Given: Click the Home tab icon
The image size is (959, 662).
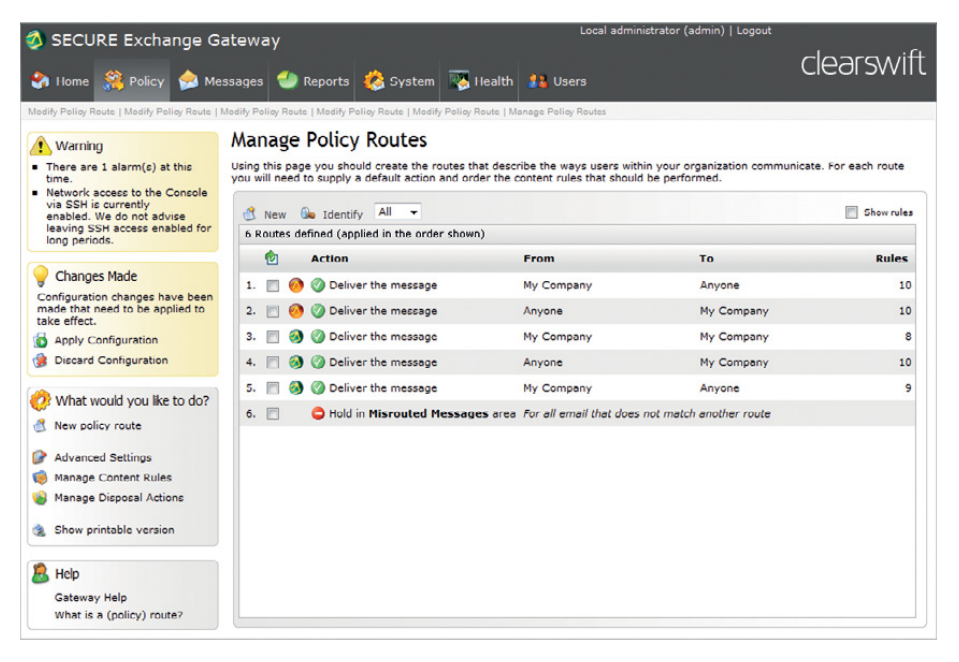Looking at the screenshot, I should coord(40,81).
